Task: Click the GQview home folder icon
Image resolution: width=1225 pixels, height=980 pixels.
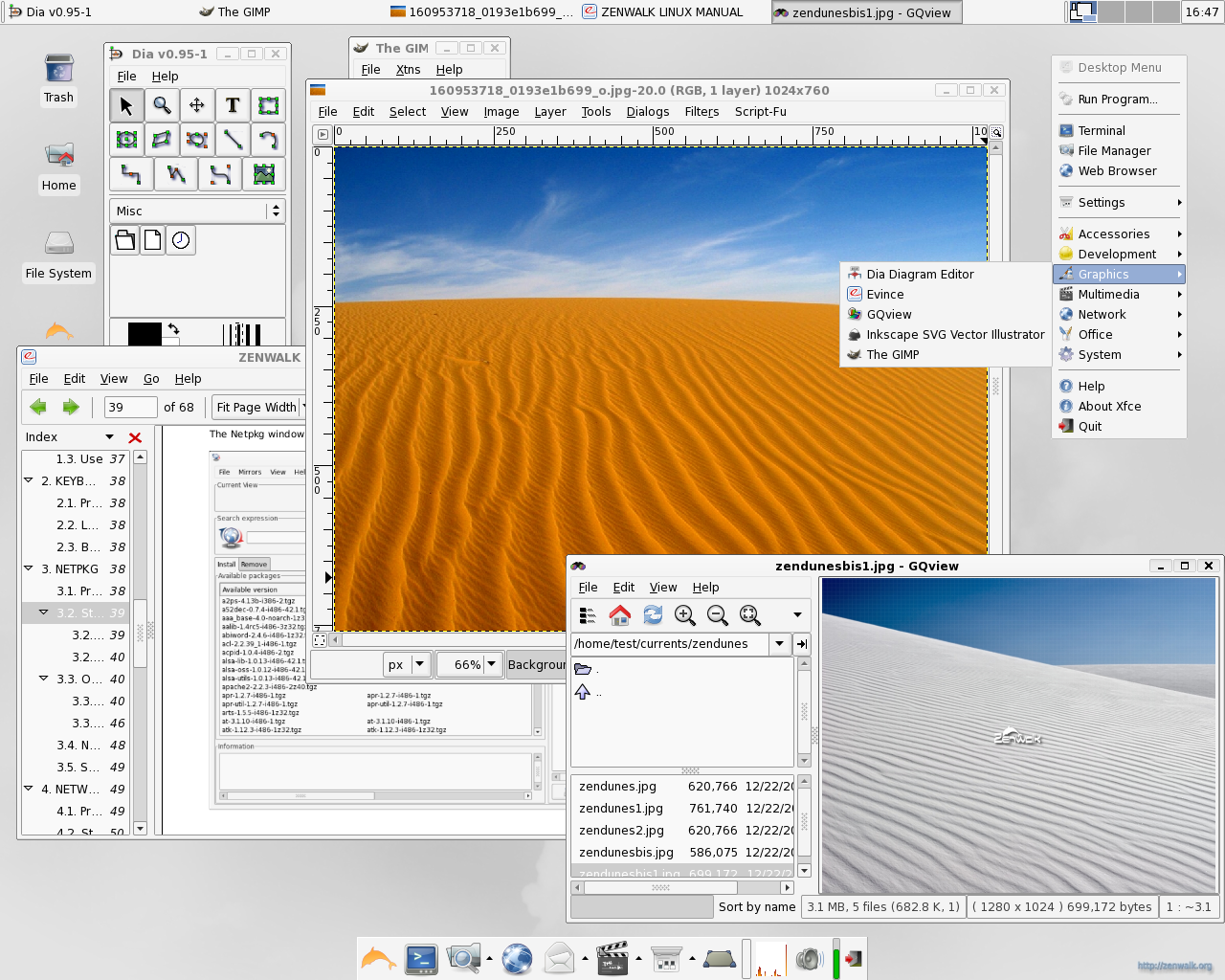Action: tap(620, 615)
